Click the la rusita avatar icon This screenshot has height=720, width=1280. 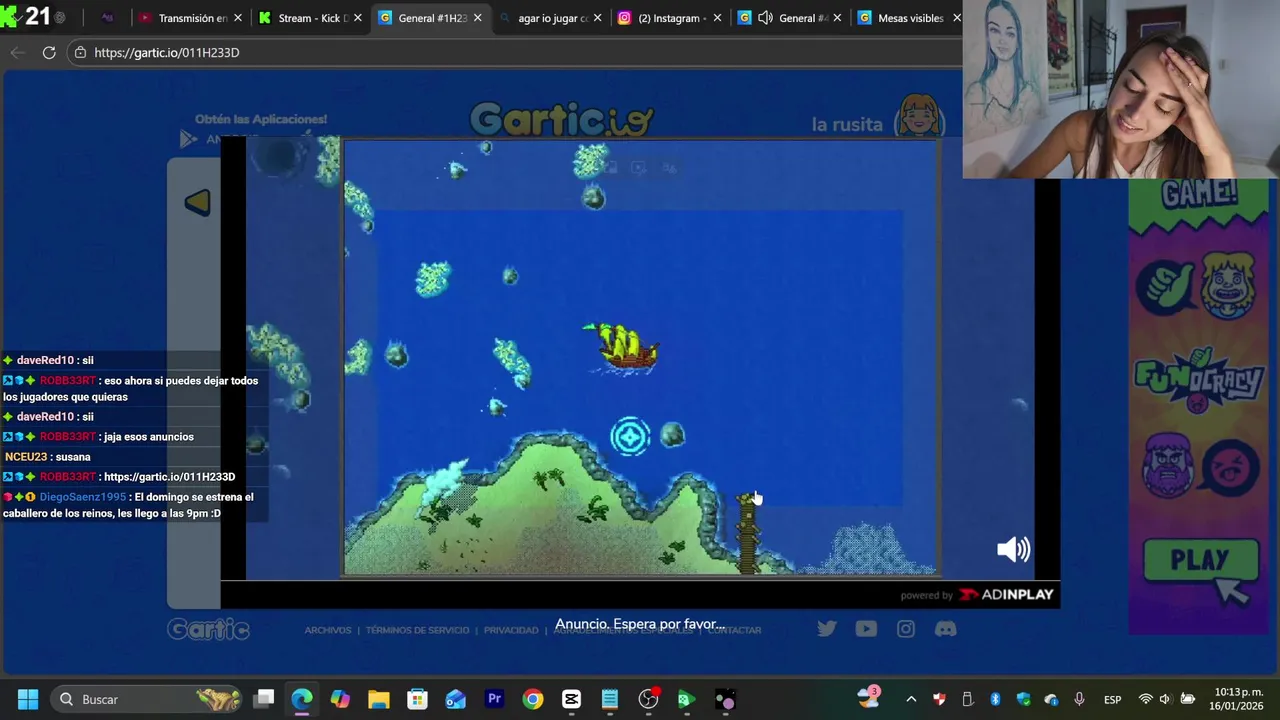coord(919,117)
